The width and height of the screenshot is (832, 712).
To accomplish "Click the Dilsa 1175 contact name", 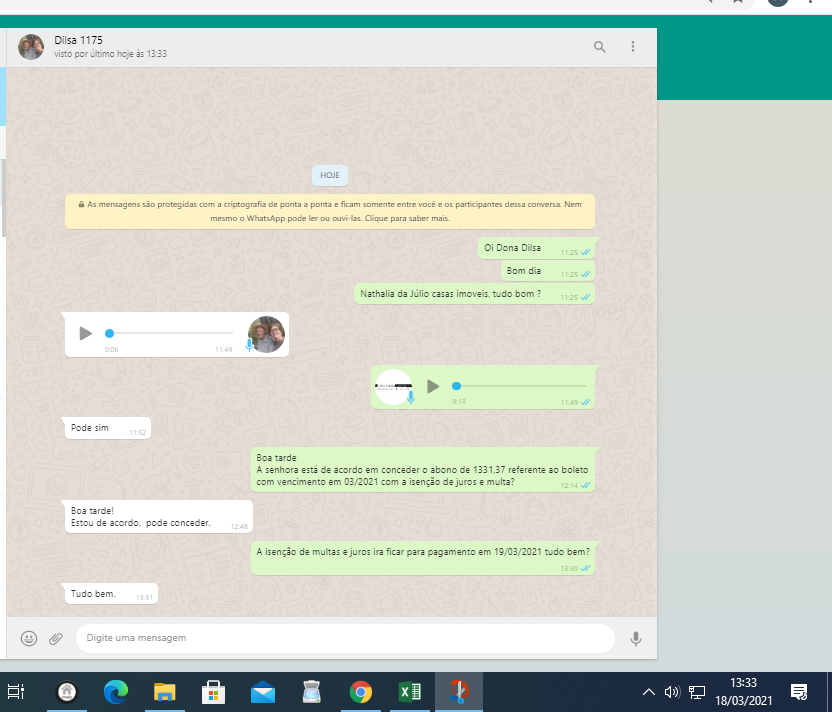I will [x=78, y=40].
